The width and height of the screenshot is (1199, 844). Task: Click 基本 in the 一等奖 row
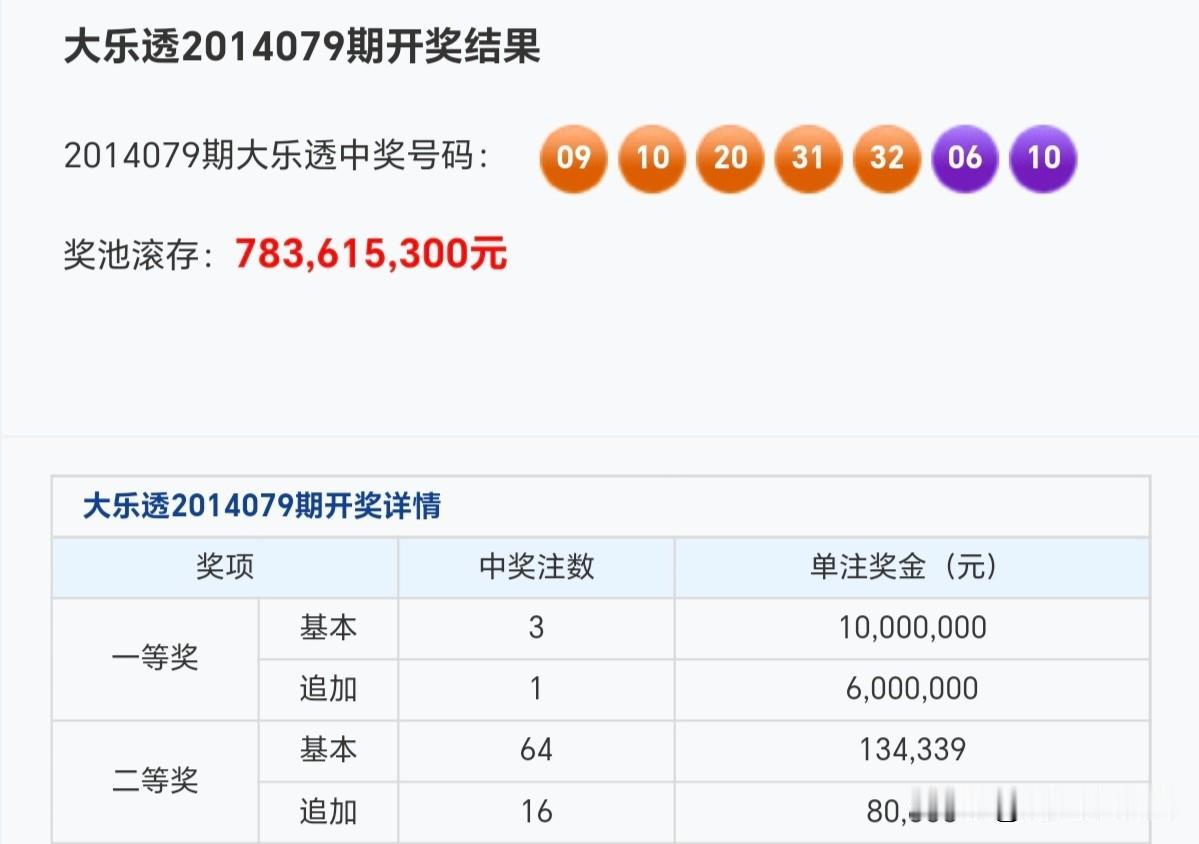pyautogui.click(x=328, y=628)
